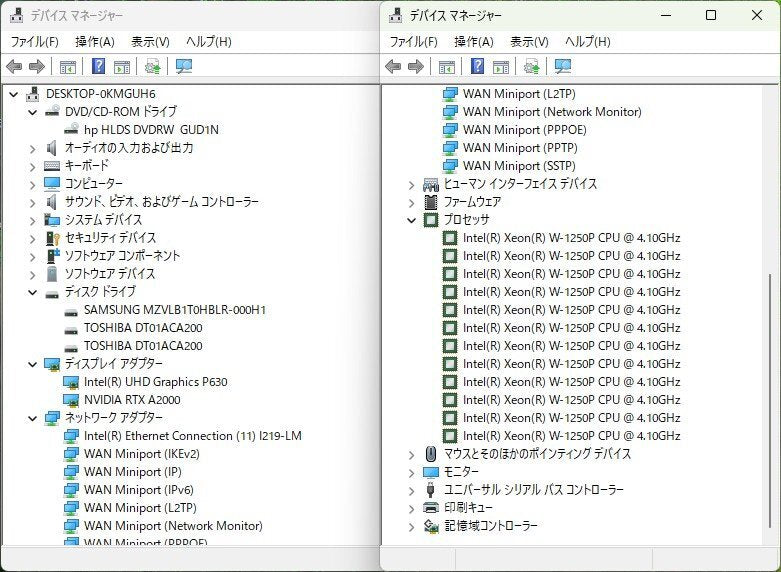Image resolution: width=781 pixels, height=572 pixels.
Task: Select the Intel Ethernet Connection I219-LM icon
Action: click(71, 436)
